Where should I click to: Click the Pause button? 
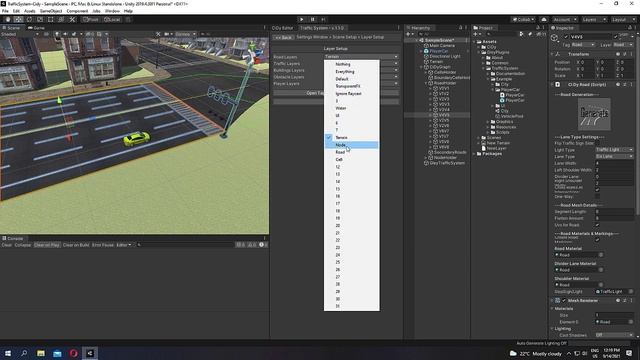[x=313, y=20]
